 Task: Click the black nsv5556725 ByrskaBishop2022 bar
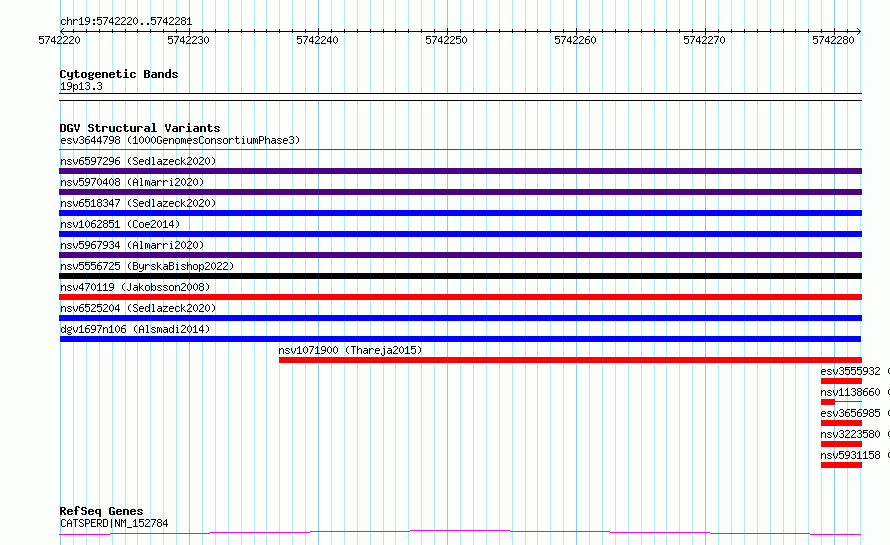[461, 276]
